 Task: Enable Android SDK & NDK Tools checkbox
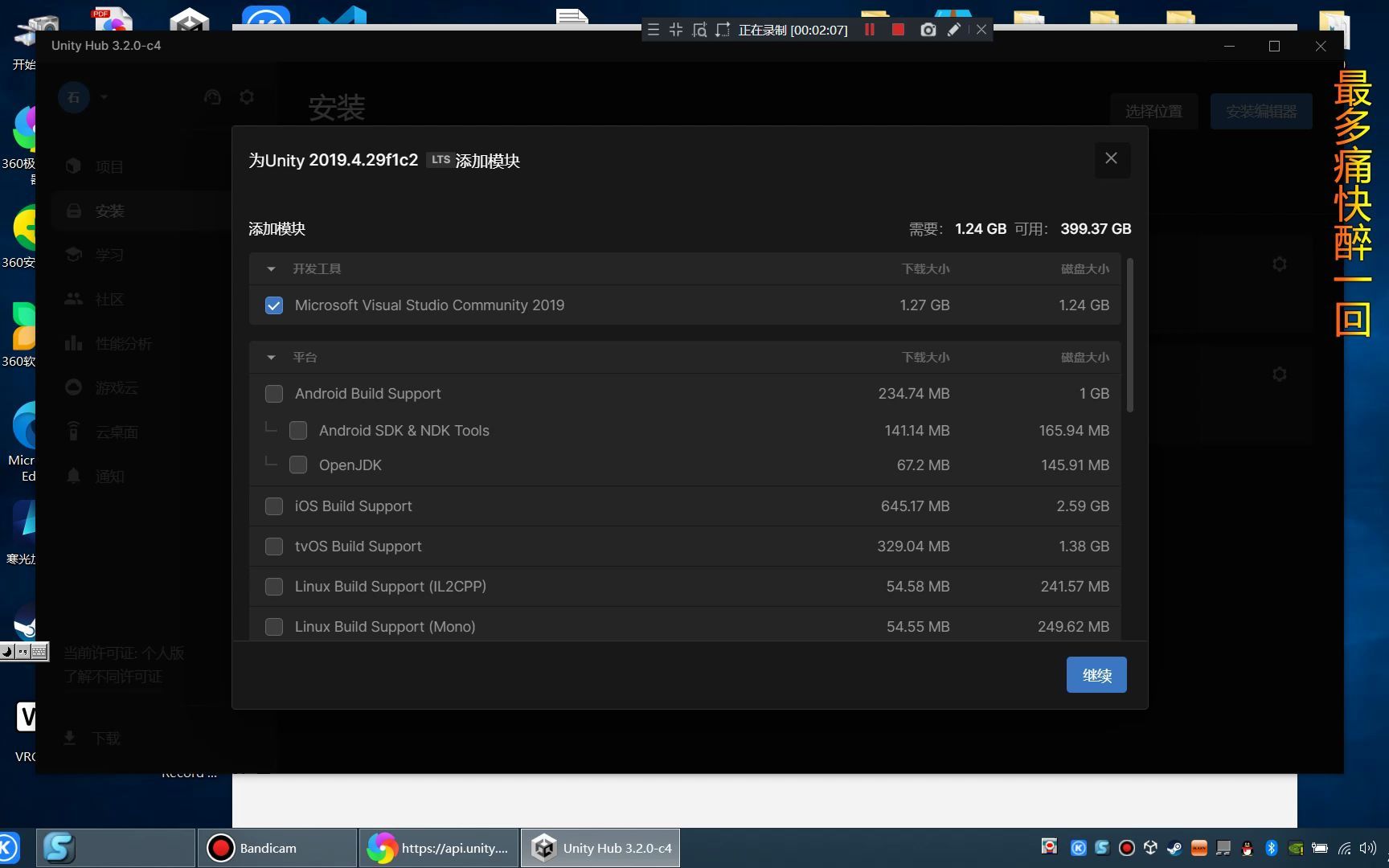click(298, 431)
